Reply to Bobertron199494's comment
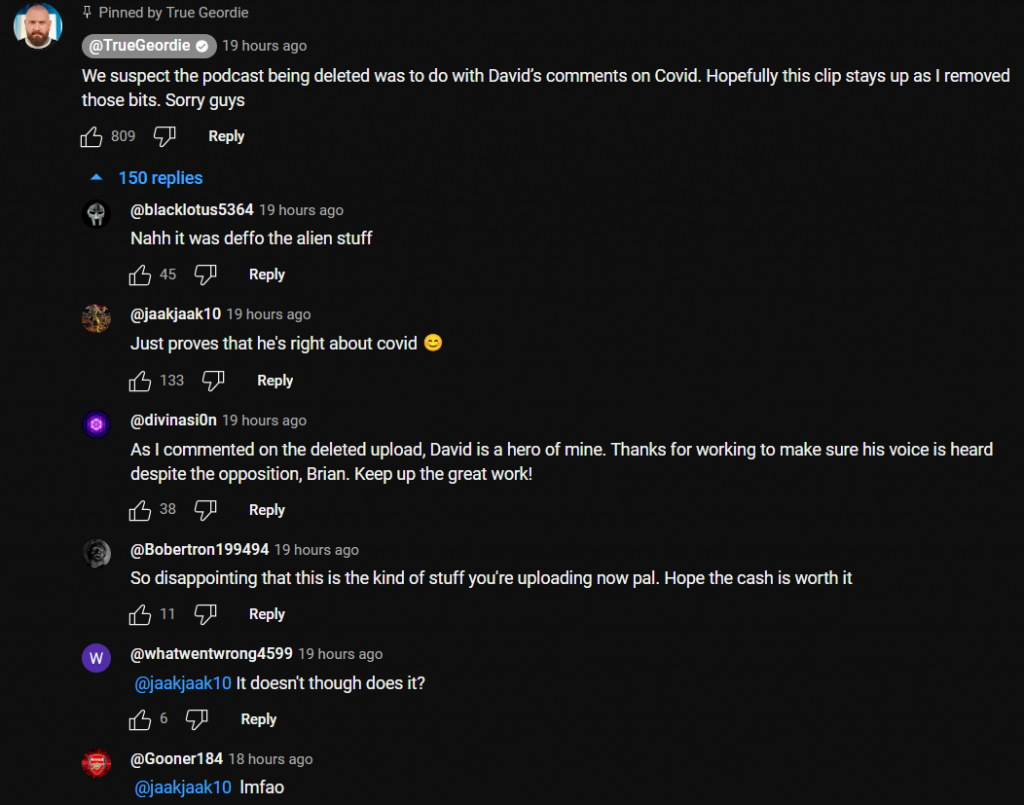 pyautogui.click(x=267, y=614)
